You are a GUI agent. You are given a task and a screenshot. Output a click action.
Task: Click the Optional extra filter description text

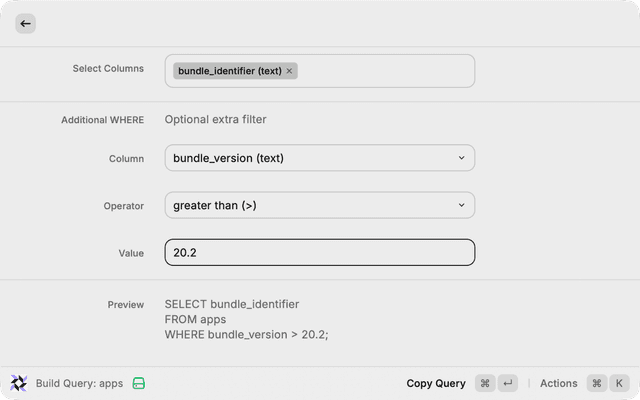pos(215,120)
